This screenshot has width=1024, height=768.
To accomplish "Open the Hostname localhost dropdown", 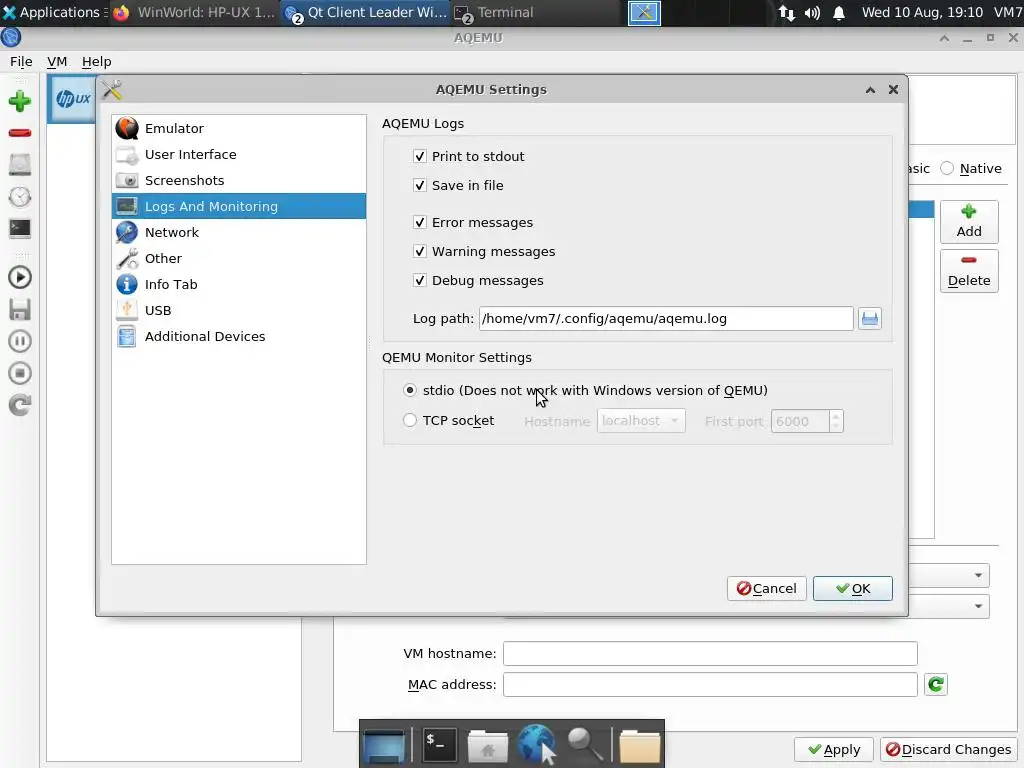I will pyautogui.click(x=641, y=421).
